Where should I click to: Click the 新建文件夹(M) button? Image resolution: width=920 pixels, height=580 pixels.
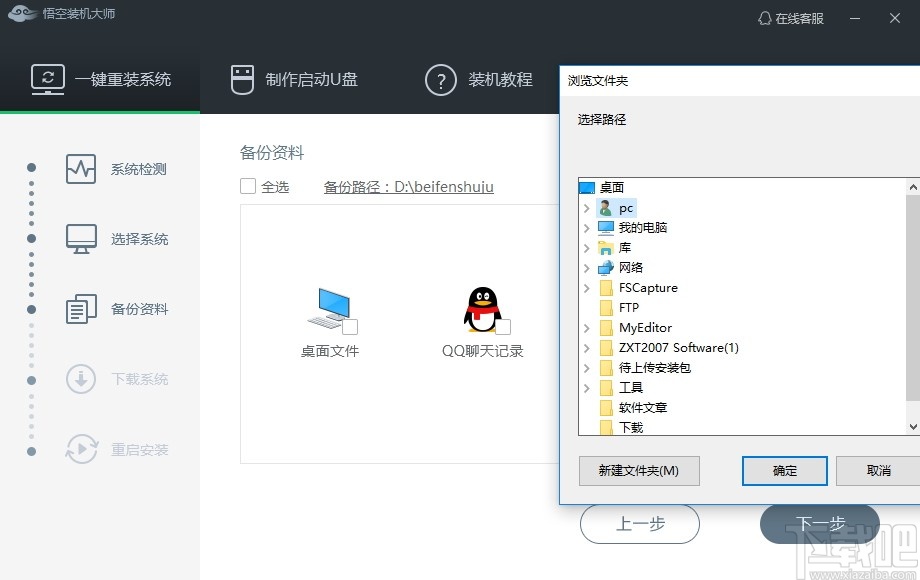pos(638,470)
